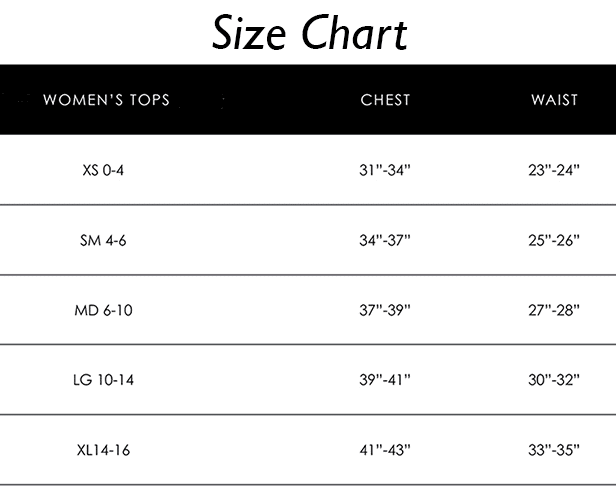Select waist measurement 27"-28"

(554, 310)
